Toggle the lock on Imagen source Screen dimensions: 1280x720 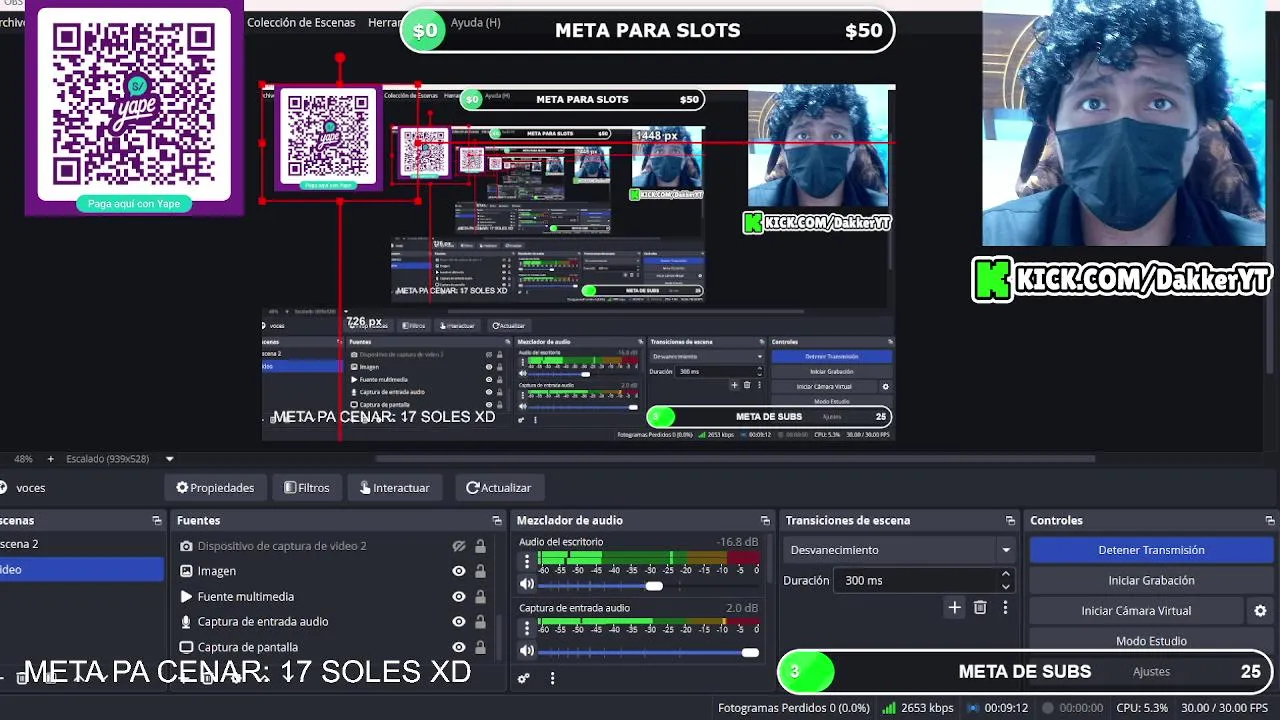480,571
